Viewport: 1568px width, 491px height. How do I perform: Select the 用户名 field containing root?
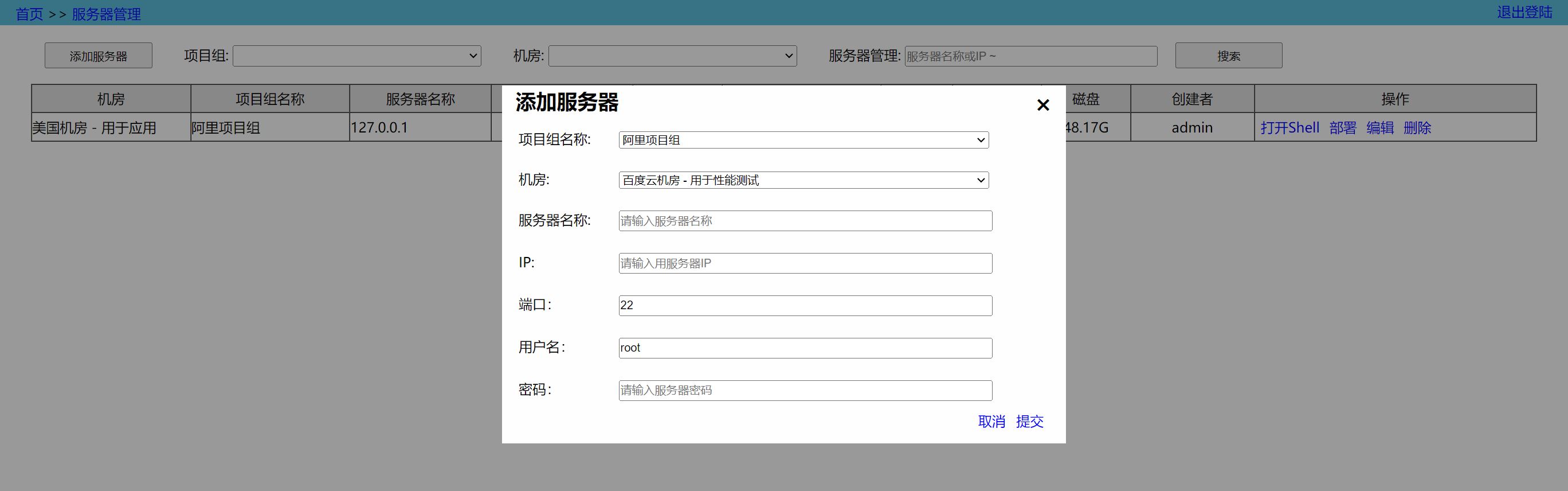click(805, 348)
